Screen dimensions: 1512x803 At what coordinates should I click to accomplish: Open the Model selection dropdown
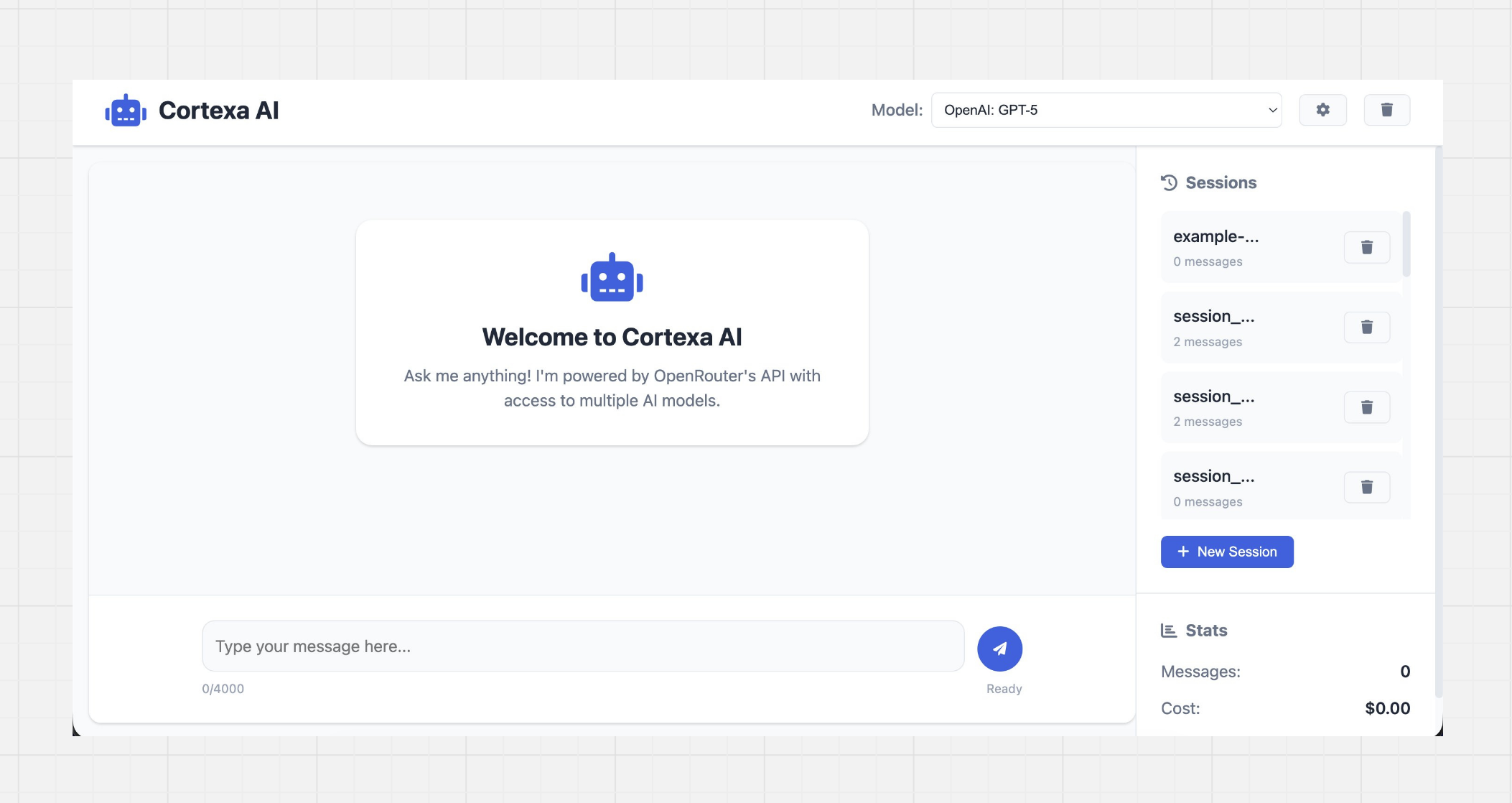click(x=1106, y=110)
